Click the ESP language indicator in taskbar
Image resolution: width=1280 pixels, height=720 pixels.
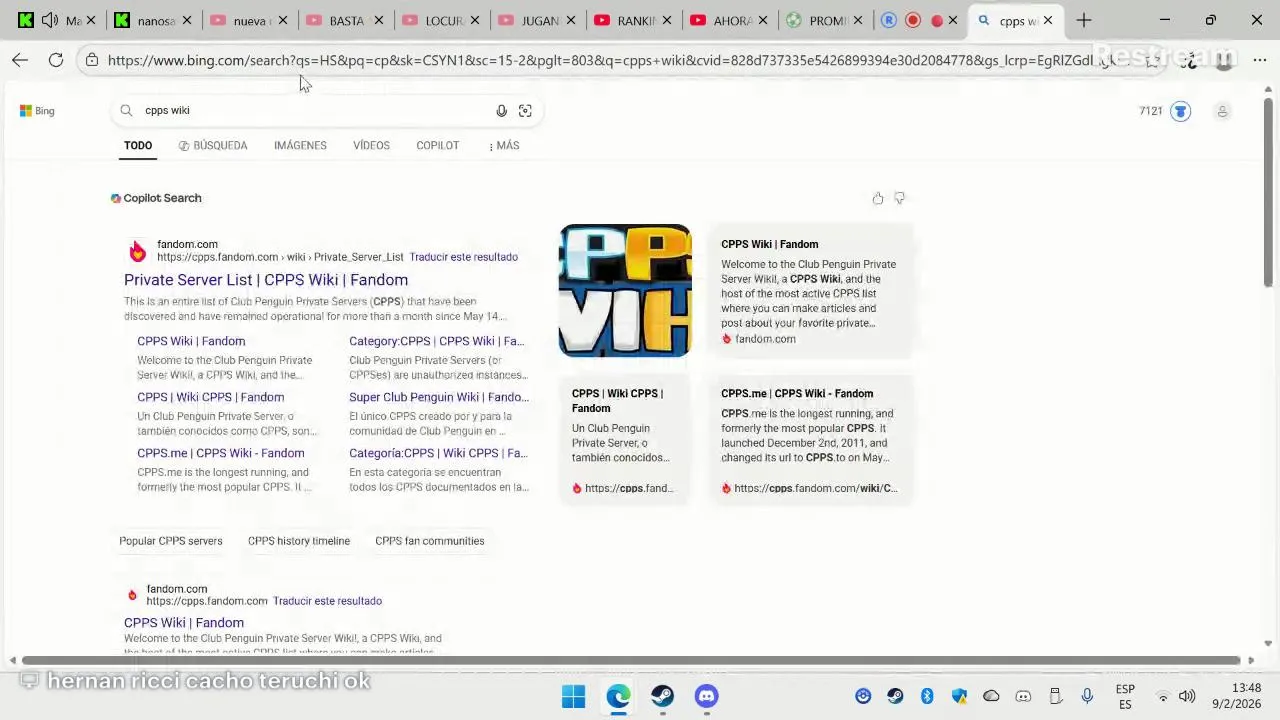point(1125,696)
